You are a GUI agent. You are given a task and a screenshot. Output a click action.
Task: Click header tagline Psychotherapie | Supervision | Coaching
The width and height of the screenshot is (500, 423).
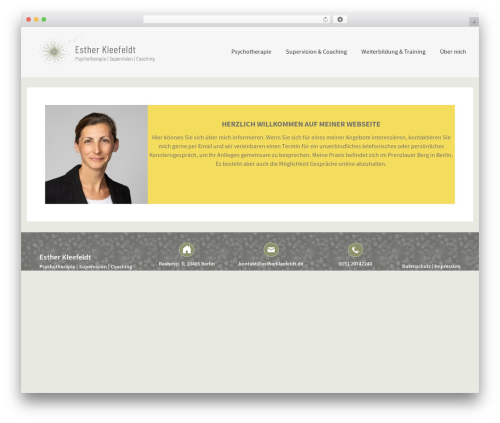(x=115, y=59)
